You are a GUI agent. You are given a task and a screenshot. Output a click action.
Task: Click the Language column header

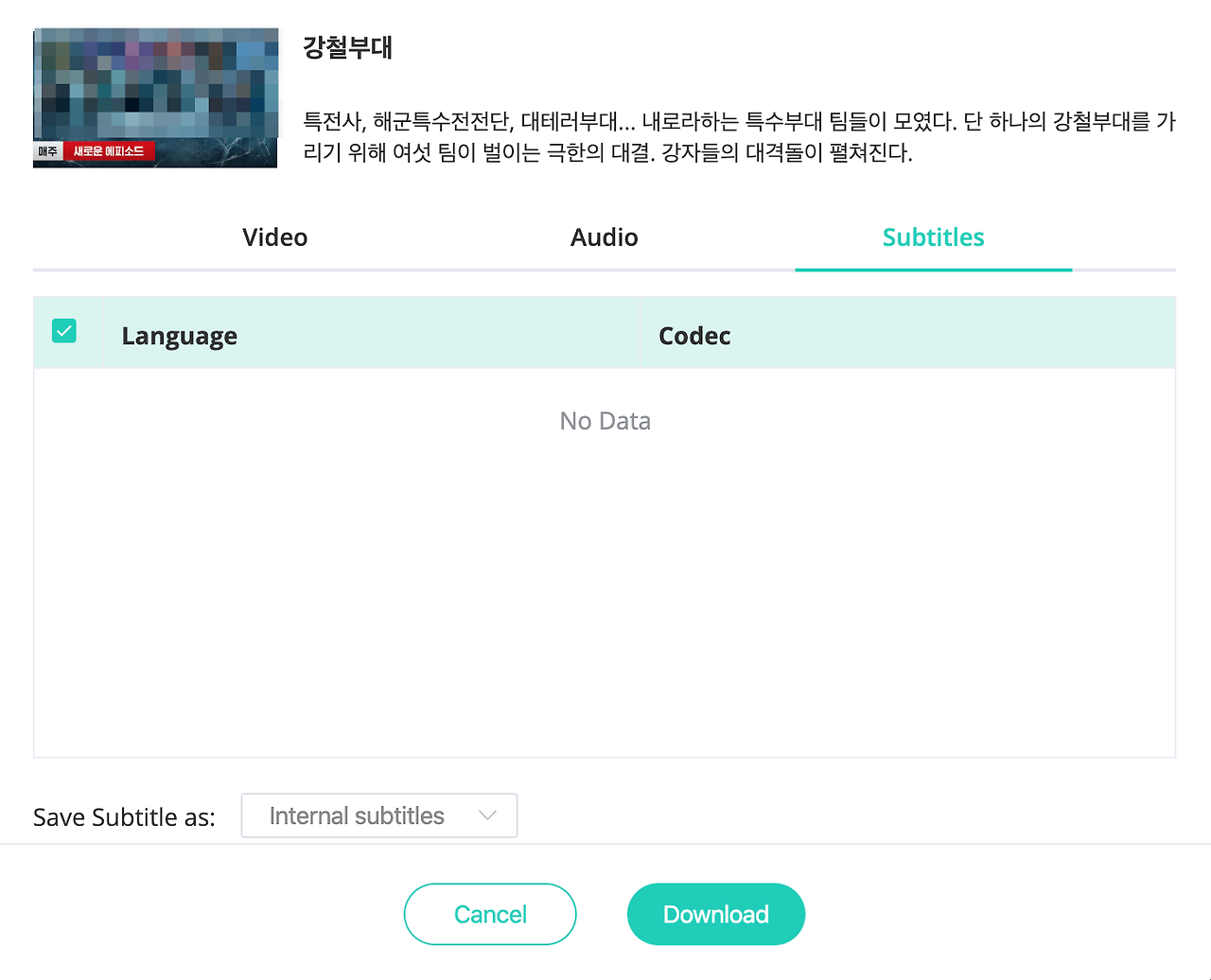(x=179, y=336)
